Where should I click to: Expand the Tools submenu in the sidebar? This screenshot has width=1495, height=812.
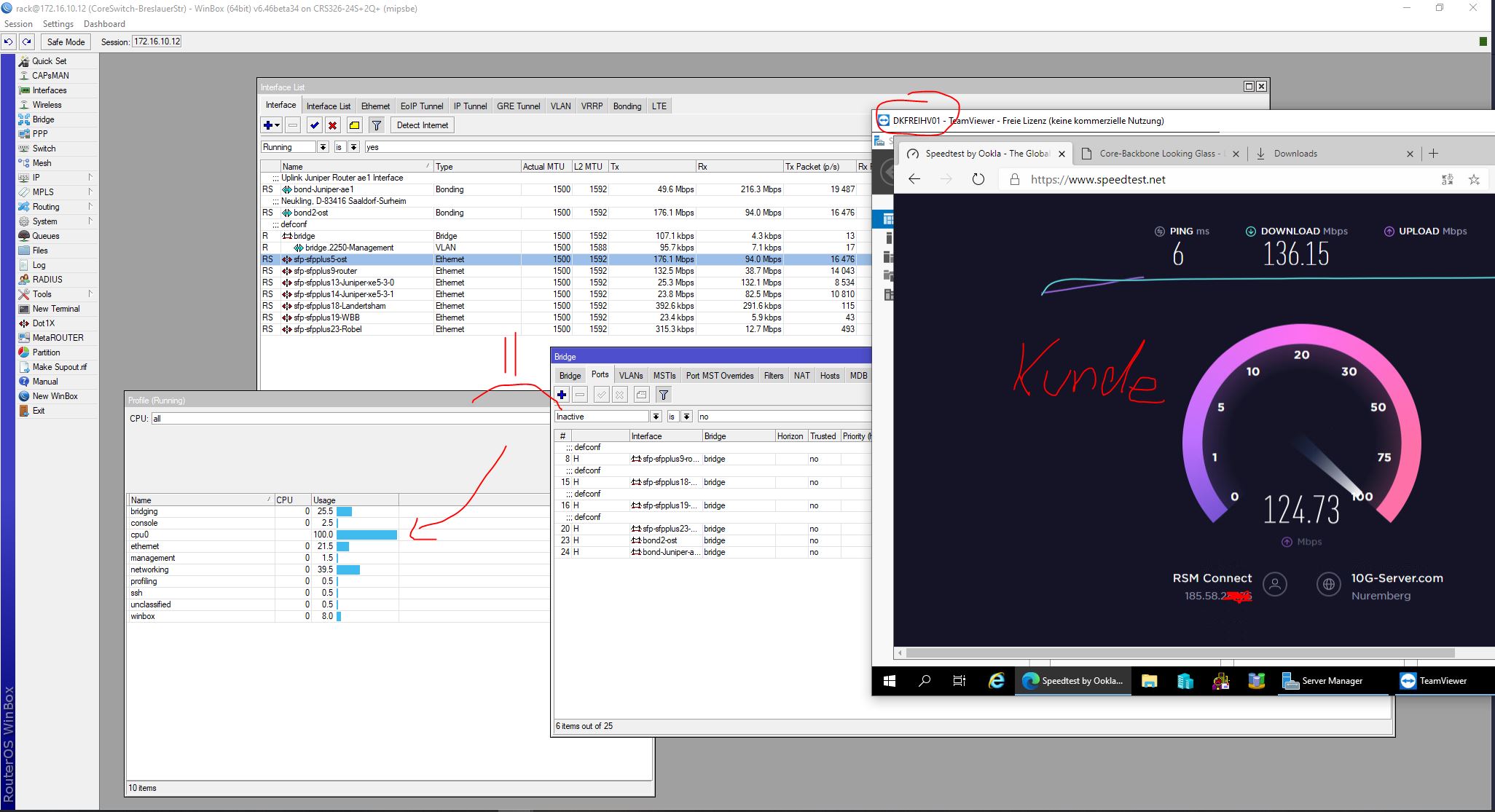point(90,294)
